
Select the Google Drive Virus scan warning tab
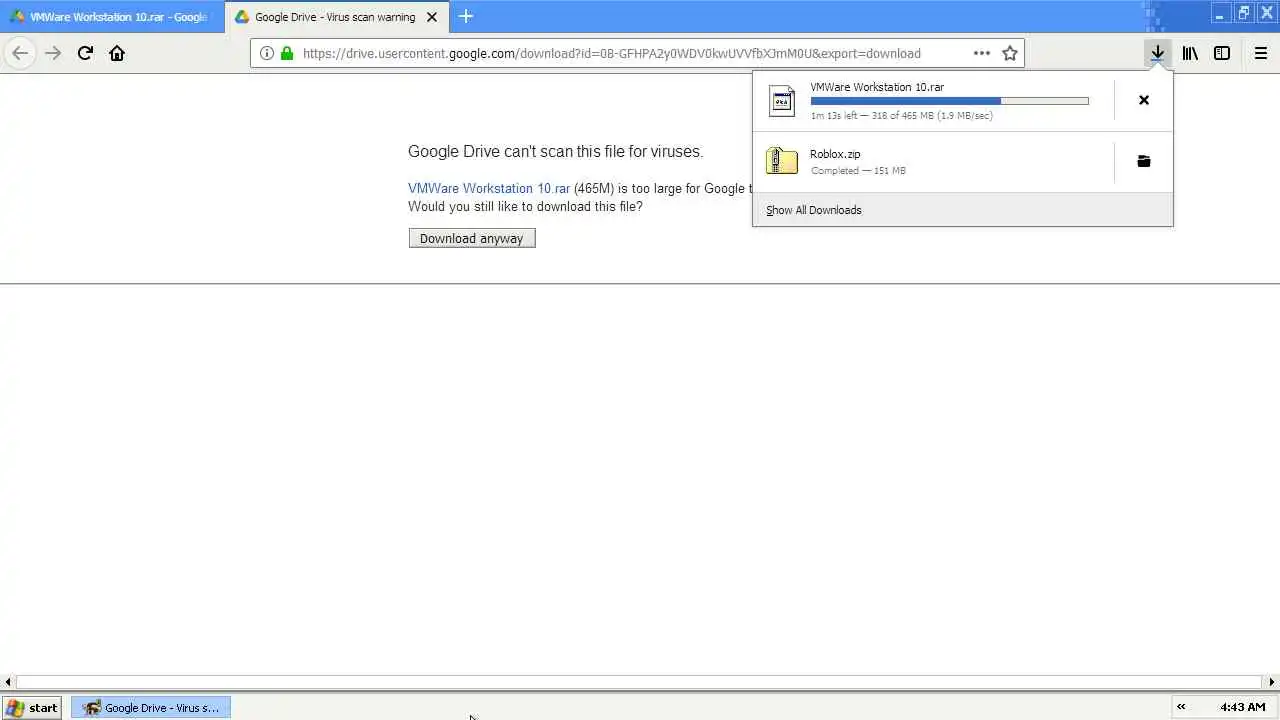335,17
